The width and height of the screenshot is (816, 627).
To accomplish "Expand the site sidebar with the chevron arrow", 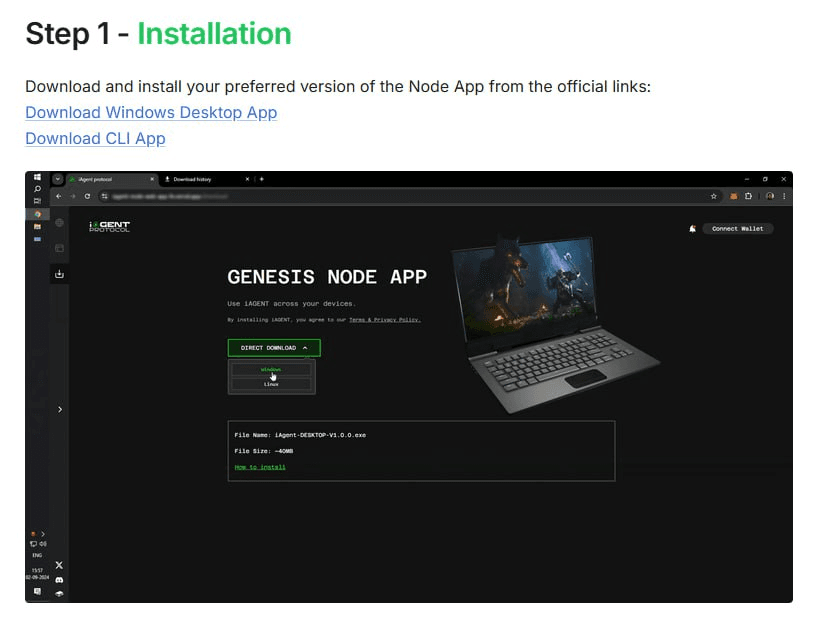I will (x=60, y=410).
